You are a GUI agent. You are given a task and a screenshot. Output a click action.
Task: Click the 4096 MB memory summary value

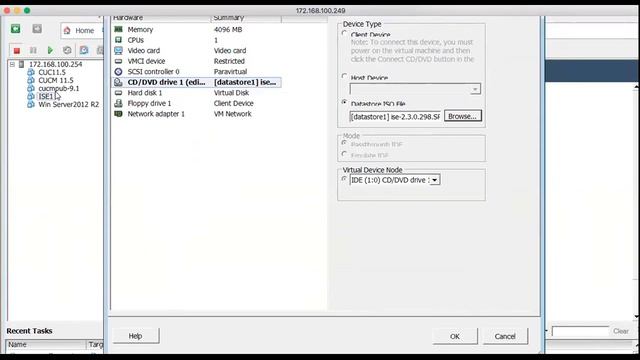pyautogui.click(x=228, y=29)
